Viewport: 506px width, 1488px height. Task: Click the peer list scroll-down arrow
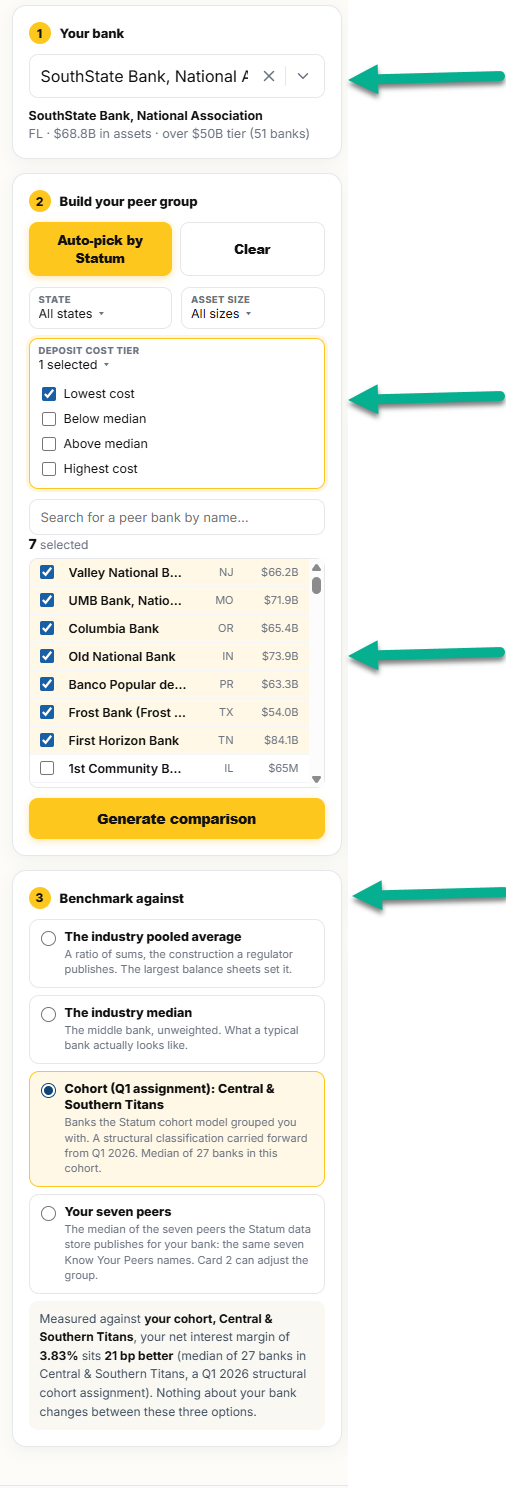(317, 779)
